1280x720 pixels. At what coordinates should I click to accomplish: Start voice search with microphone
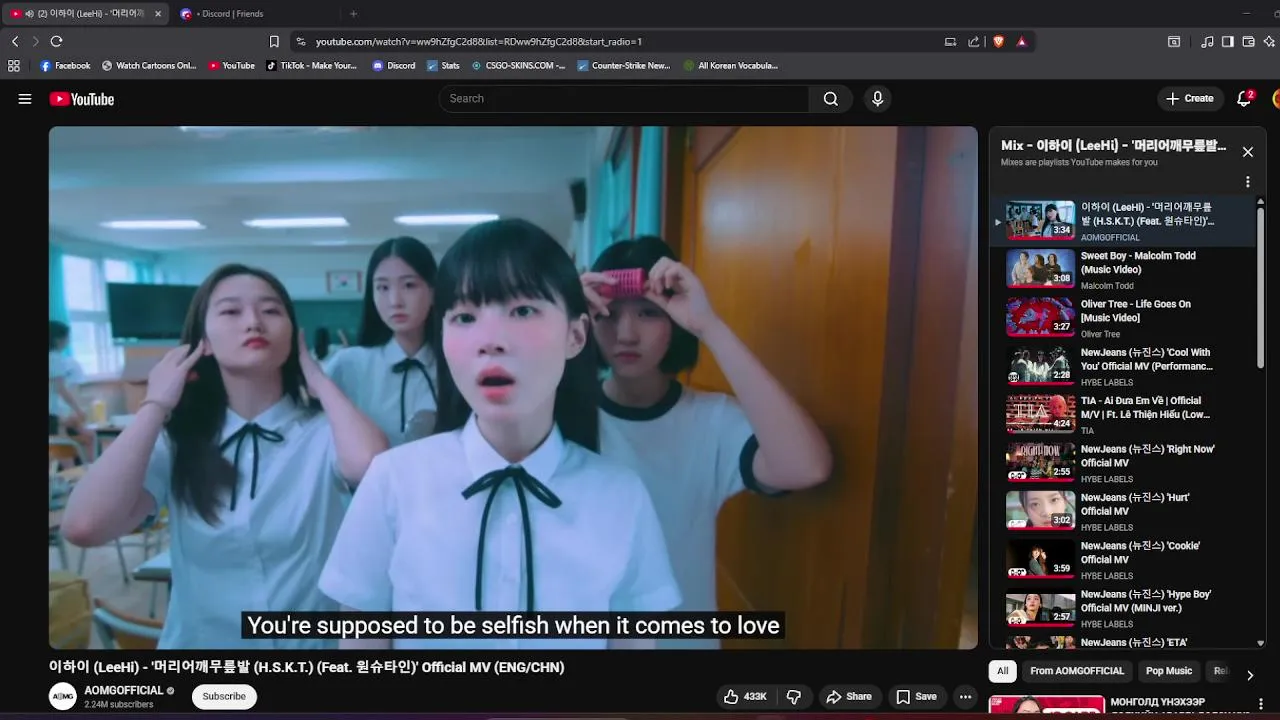coord(877,99)
